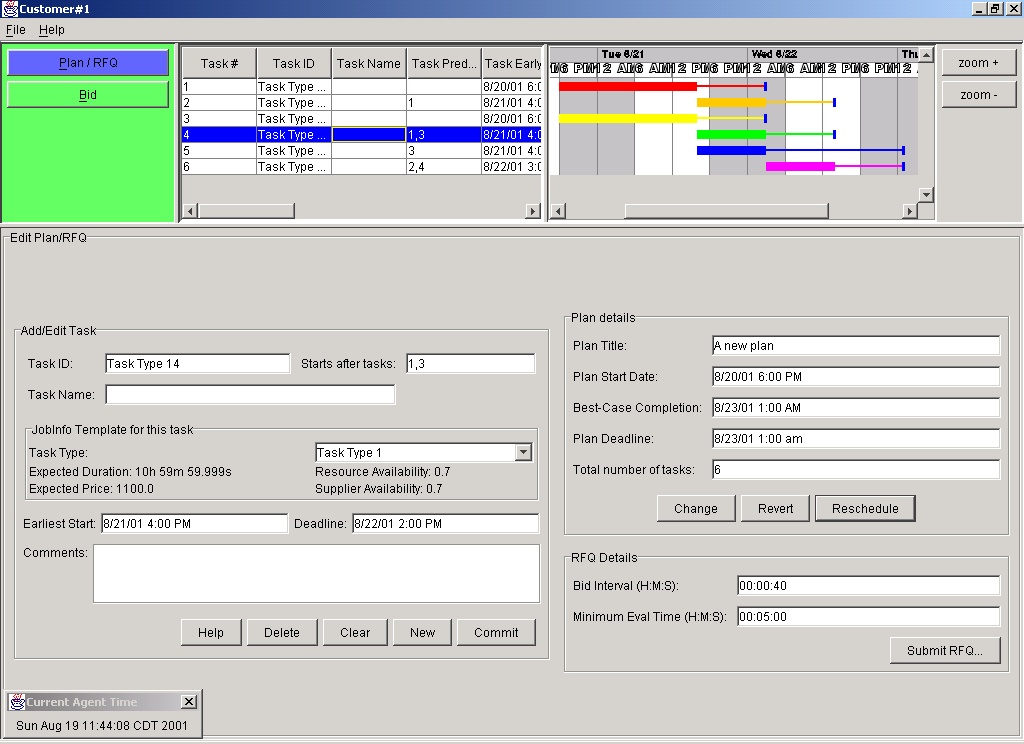Screen dimensions: 1024x744
Task: Select task row 1 in the table
Action: click(x=362, y=87)
